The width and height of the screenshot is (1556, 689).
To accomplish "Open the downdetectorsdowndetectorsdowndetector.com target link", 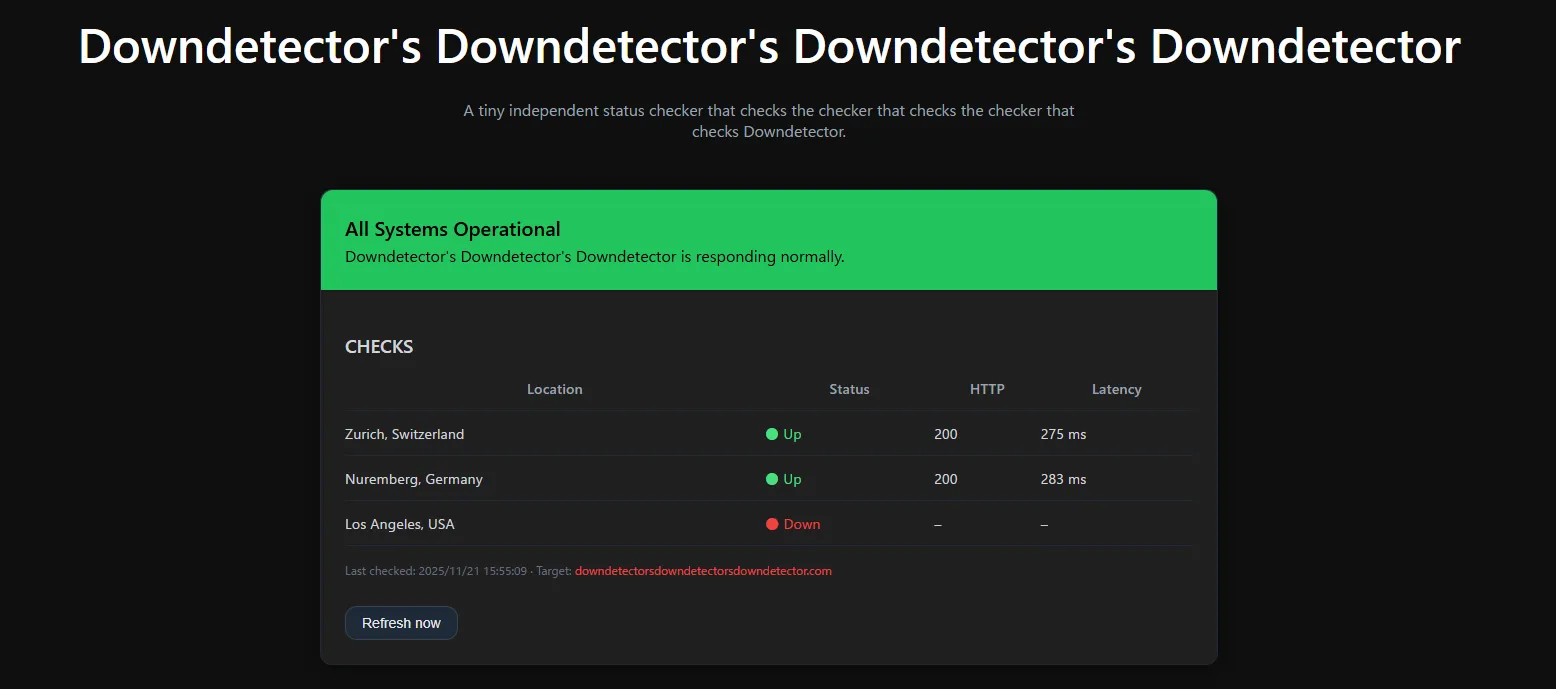I will click(x=703, y=571).
